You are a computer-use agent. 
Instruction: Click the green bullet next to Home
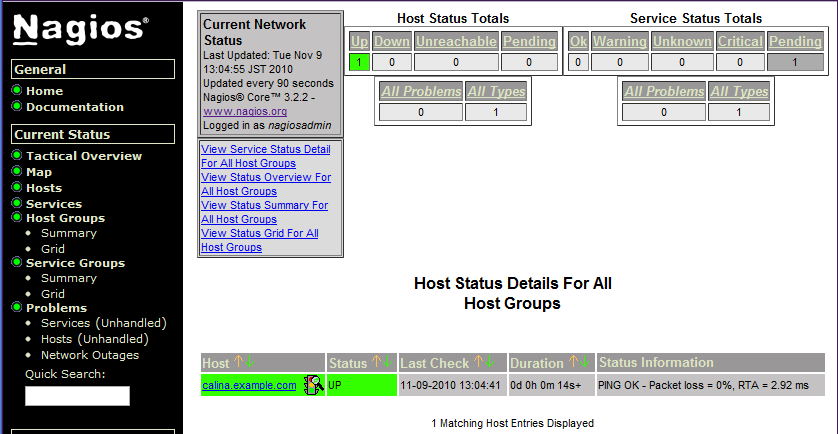[x=17, y=90]
